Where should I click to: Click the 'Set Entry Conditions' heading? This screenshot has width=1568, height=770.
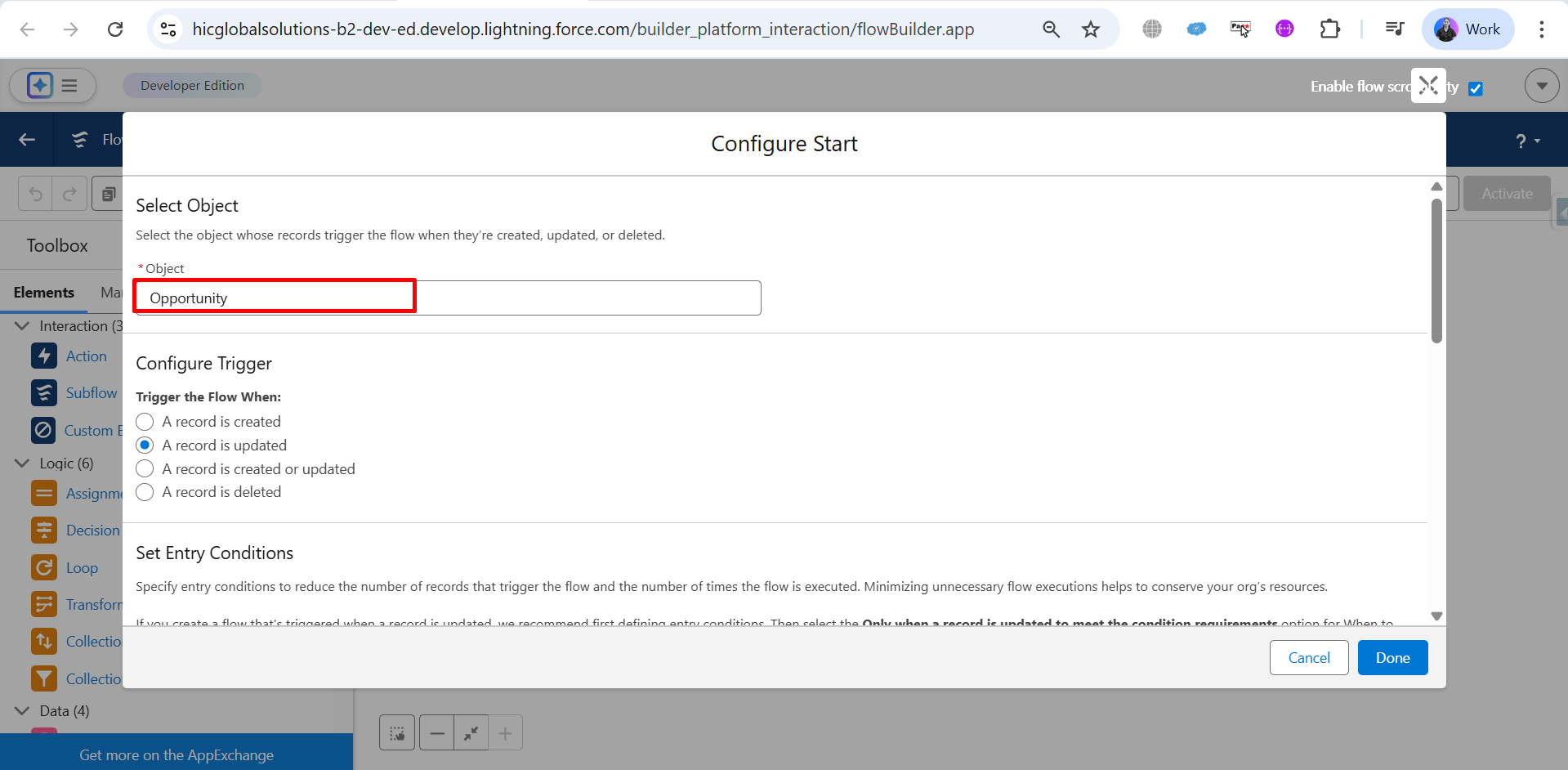coord(214,553)
